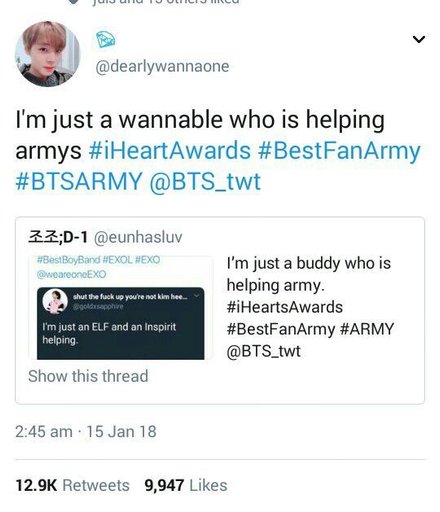Open the 2:45 am 15 Jan 18 timestamp
440x512 pixels.
tap(86, 432)
